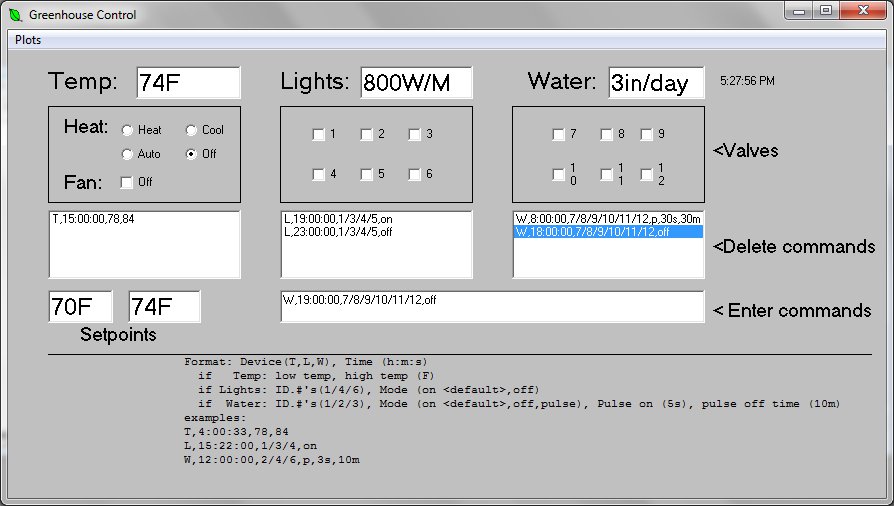Enable water valve 11
Image resolution: width=894 pixels, height=506 pixels.
606,175
